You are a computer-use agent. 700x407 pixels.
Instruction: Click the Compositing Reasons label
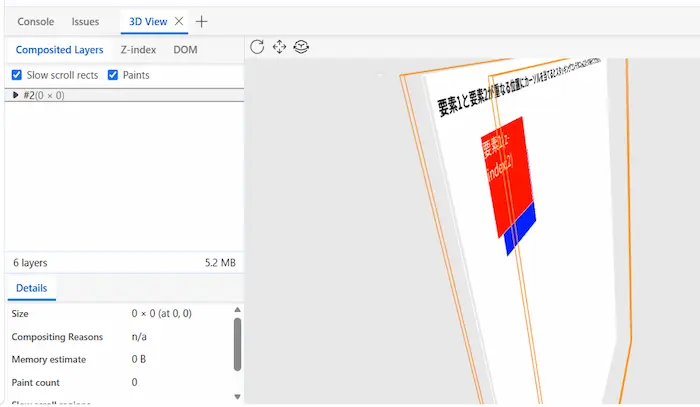(57, 337)
